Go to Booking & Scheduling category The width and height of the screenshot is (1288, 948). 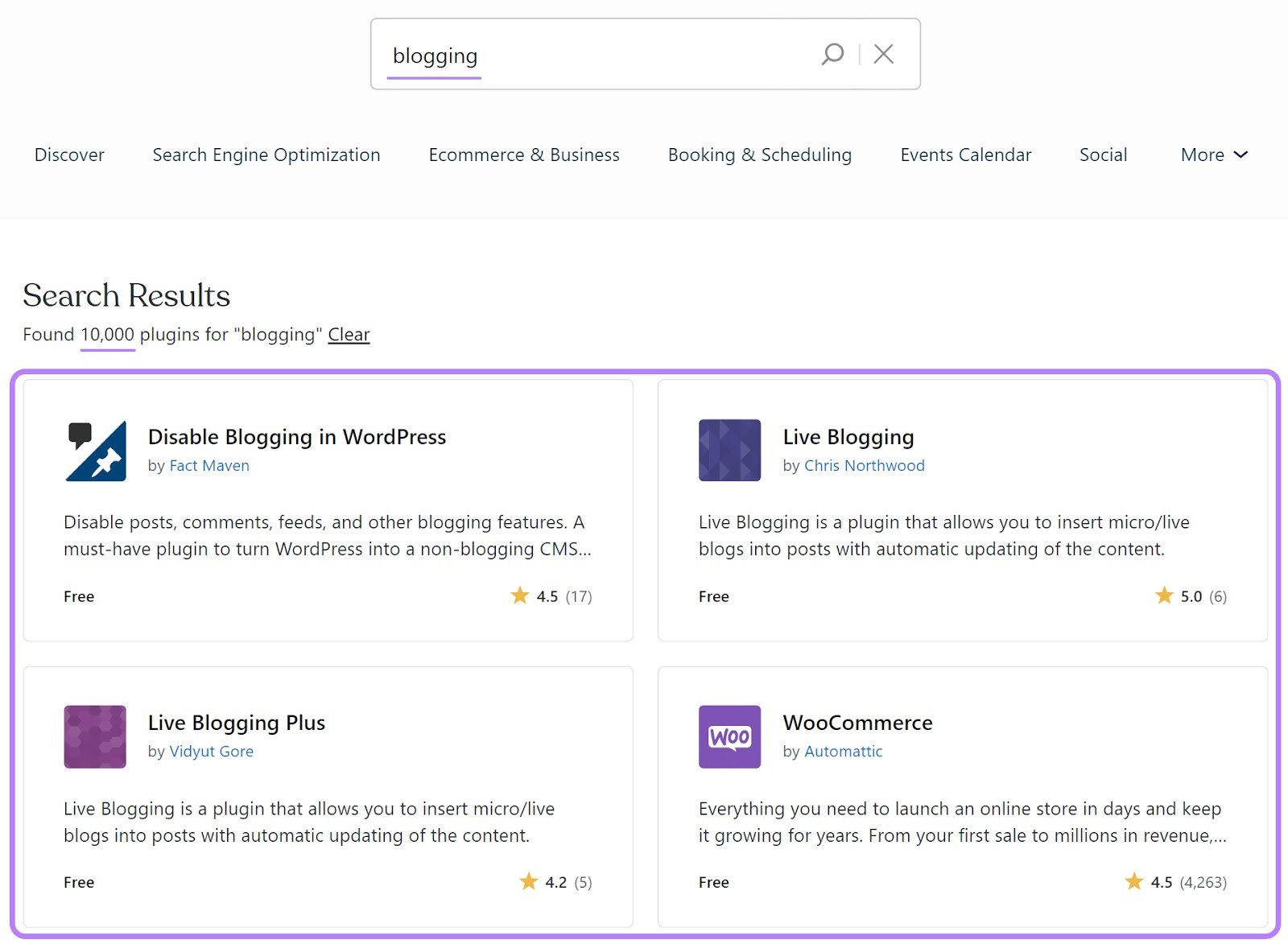(x=760, y=155)
